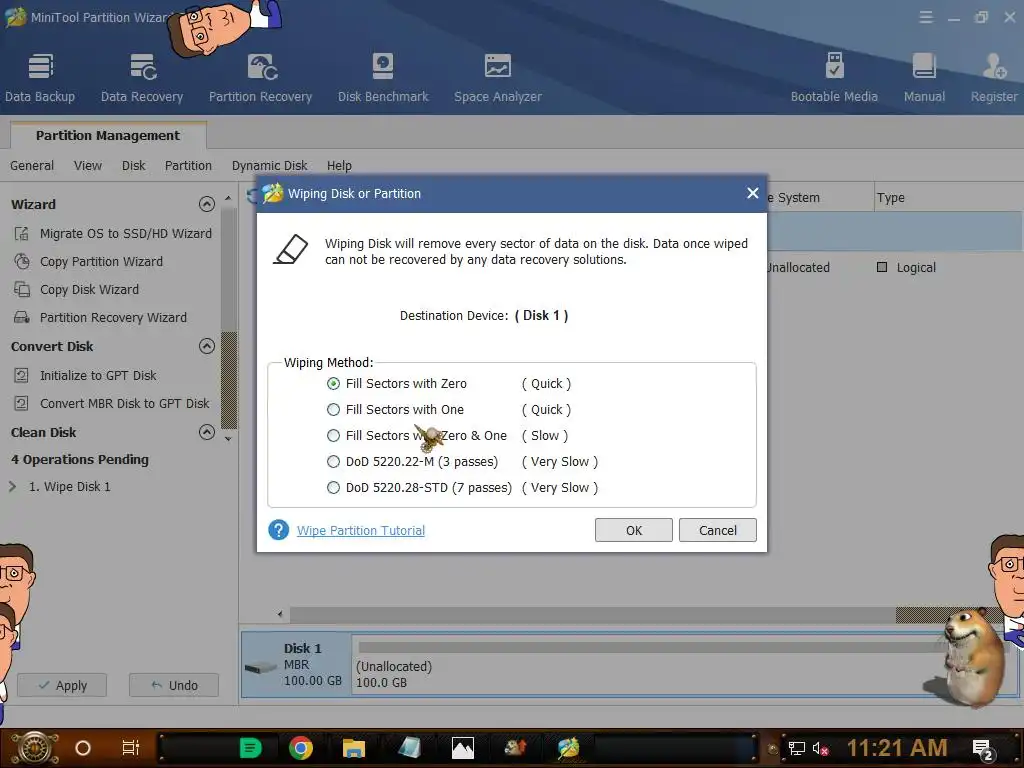Click Convert MBR Disk to GPT Disk label

[125, 404]
